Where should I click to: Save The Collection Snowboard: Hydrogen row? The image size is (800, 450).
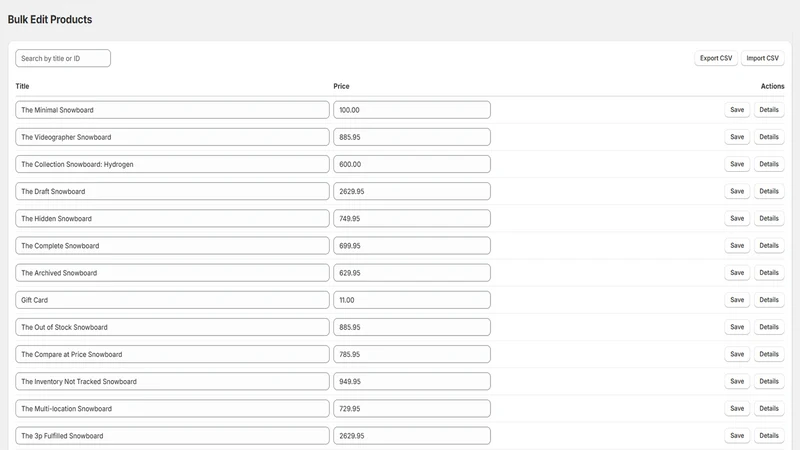point(737,164)
